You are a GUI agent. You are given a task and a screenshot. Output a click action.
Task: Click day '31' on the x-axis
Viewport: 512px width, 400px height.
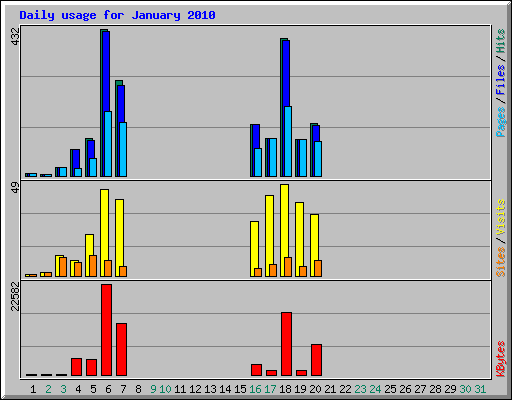(x=480, y=389)
